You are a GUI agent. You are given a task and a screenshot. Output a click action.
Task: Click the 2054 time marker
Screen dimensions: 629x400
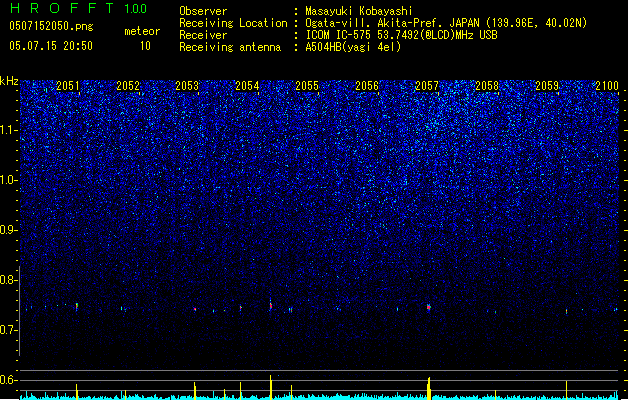[248, 86]
